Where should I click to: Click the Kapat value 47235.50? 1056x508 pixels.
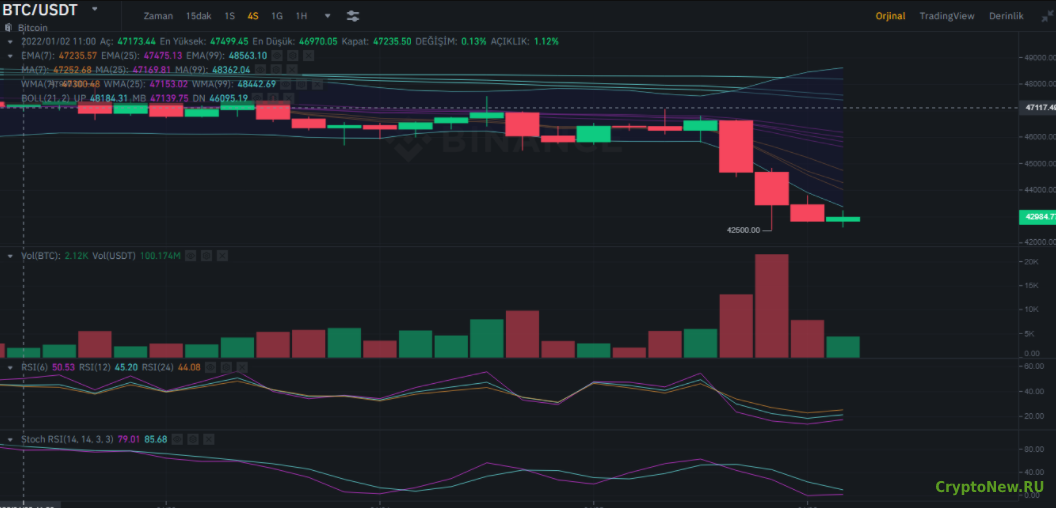point(391,41)
